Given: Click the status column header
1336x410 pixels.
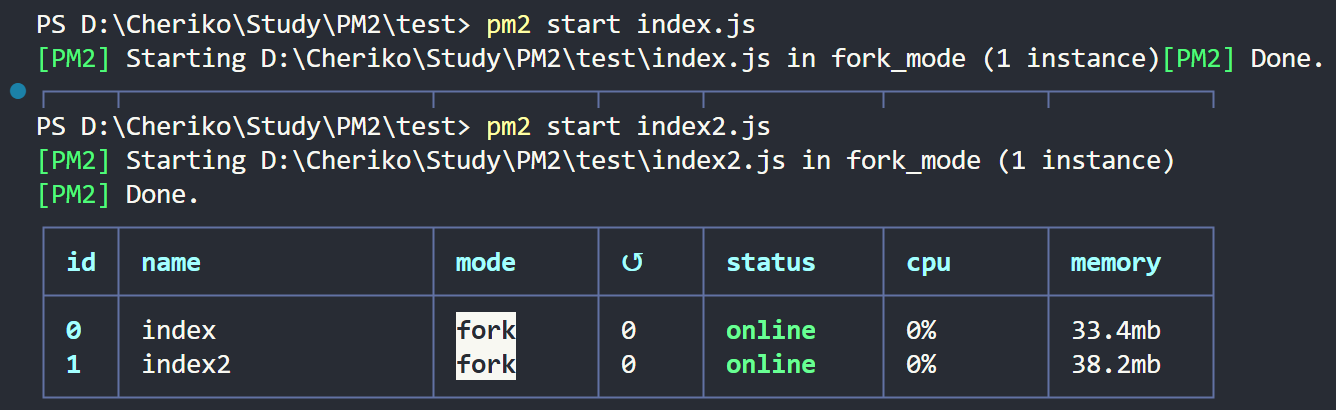Looking at the screenshot, I should [771, 263].
